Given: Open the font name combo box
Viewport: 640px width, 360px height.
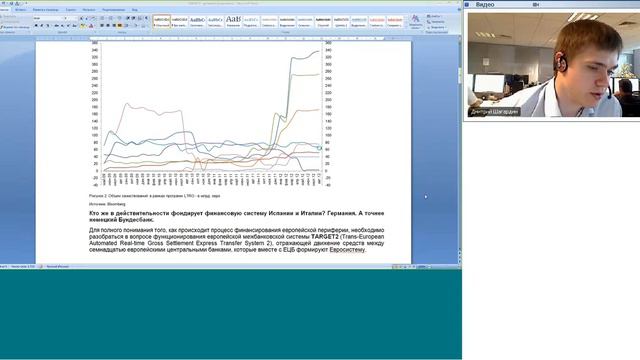Looking at the screenshot, I should (x=48, y=18).
